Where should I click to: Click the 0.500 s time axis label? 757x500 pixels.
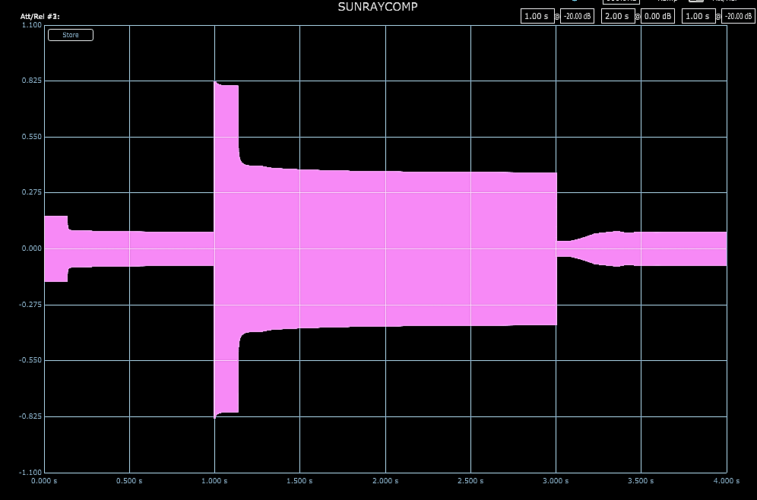click(x=129, y=480)
